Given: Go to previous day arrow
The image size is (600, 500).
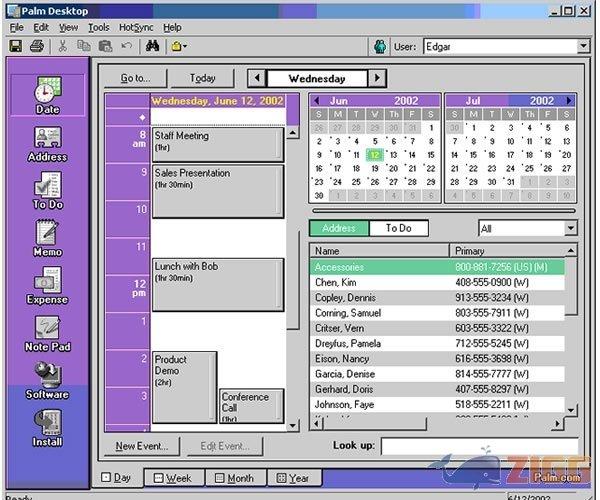Looking at the screenshot, I should 257,78.
